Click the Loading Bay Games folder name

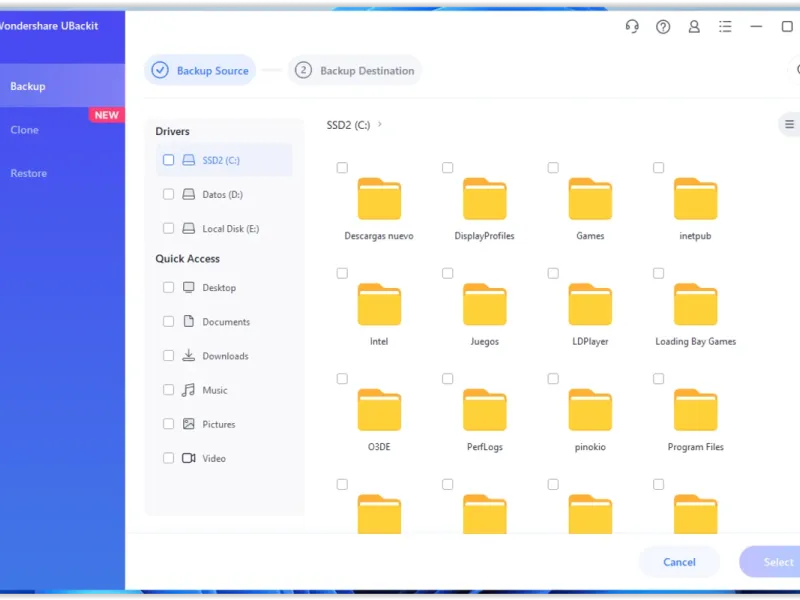(x=695, y=341)
